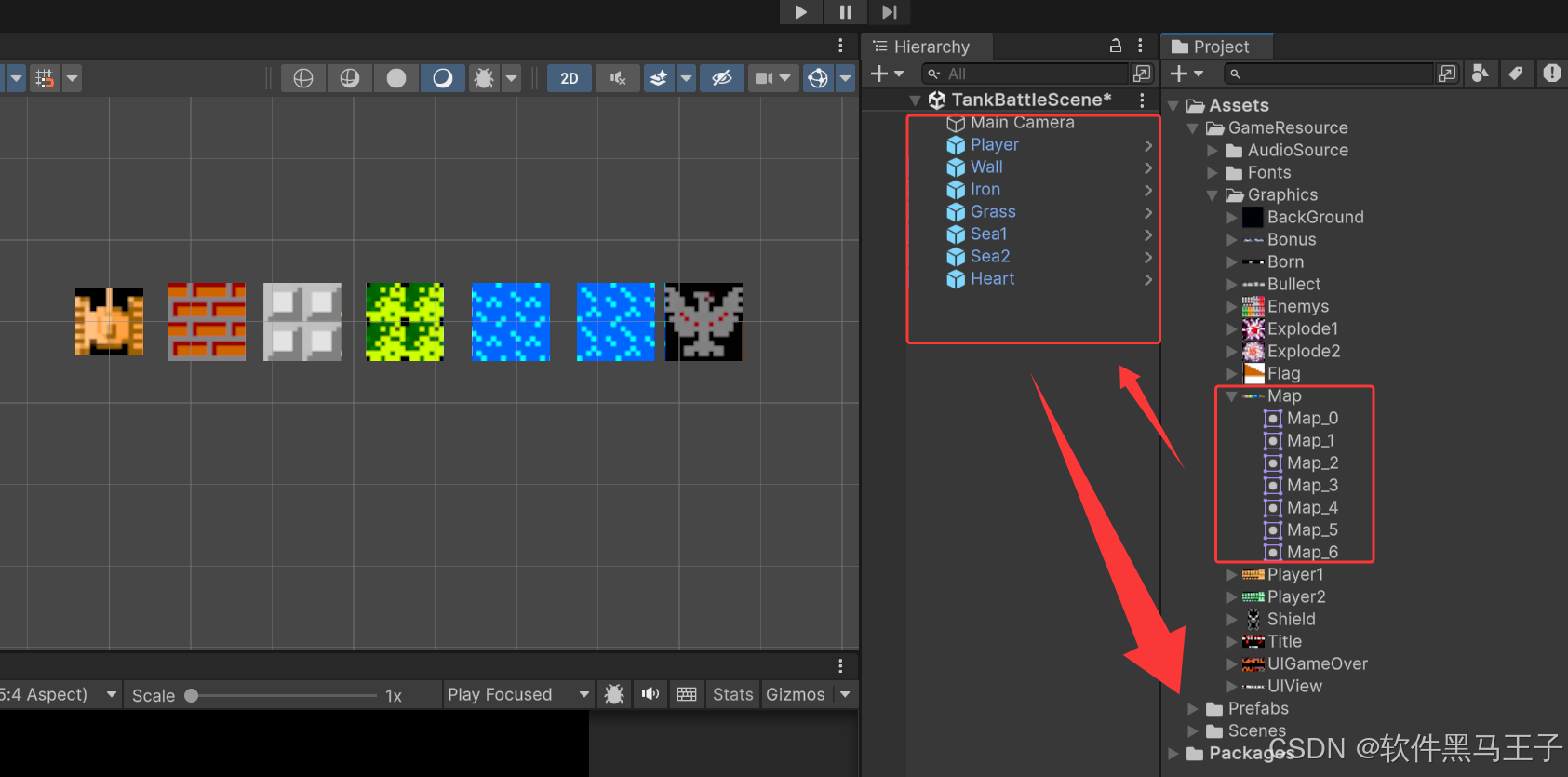This screenshot has width=1568, height=777.
Task: Click the Project create plus button
Action: click(1186, 74)
